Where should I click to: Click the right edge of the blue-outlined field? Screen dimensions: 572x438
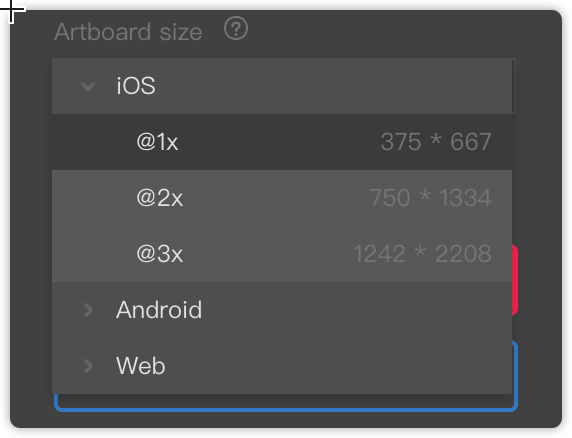(x=515, y=376)
